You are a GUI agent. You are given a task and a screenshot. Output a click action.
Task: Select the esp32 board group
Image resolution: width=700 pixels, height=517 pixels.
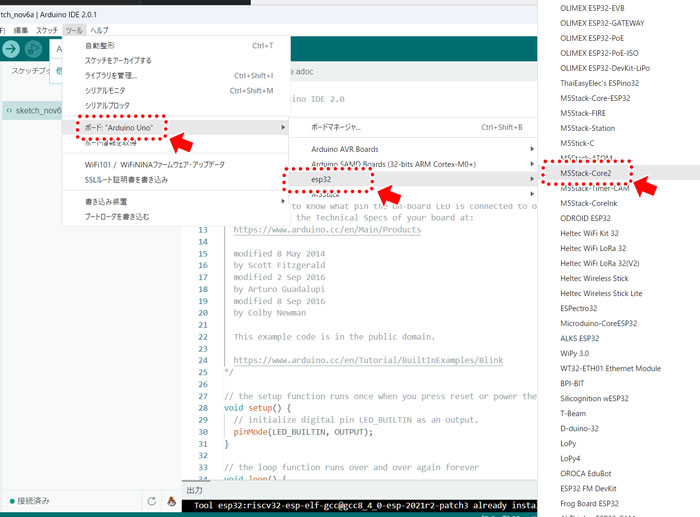click(413, 179)
